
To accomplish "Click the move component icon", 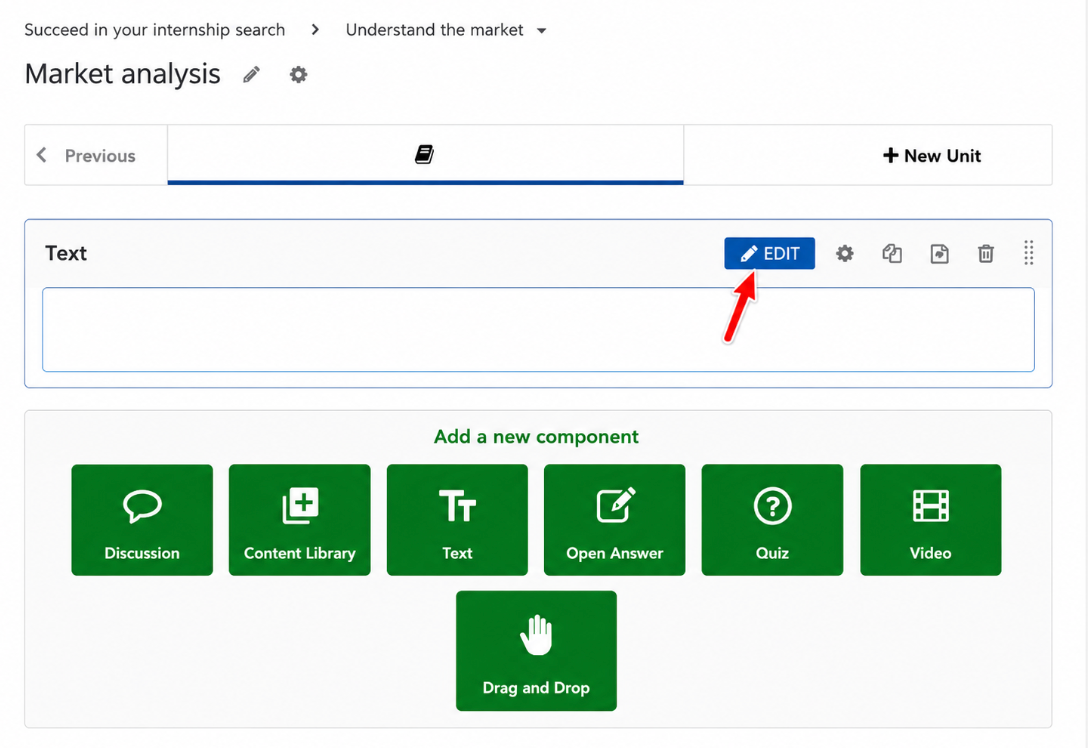I will point(940,253).
